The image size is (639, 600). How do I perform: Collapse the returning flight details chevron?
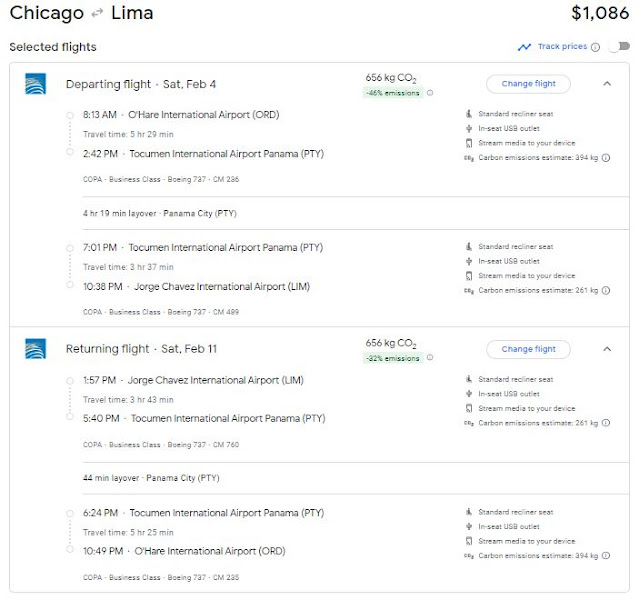pos(607,349)
